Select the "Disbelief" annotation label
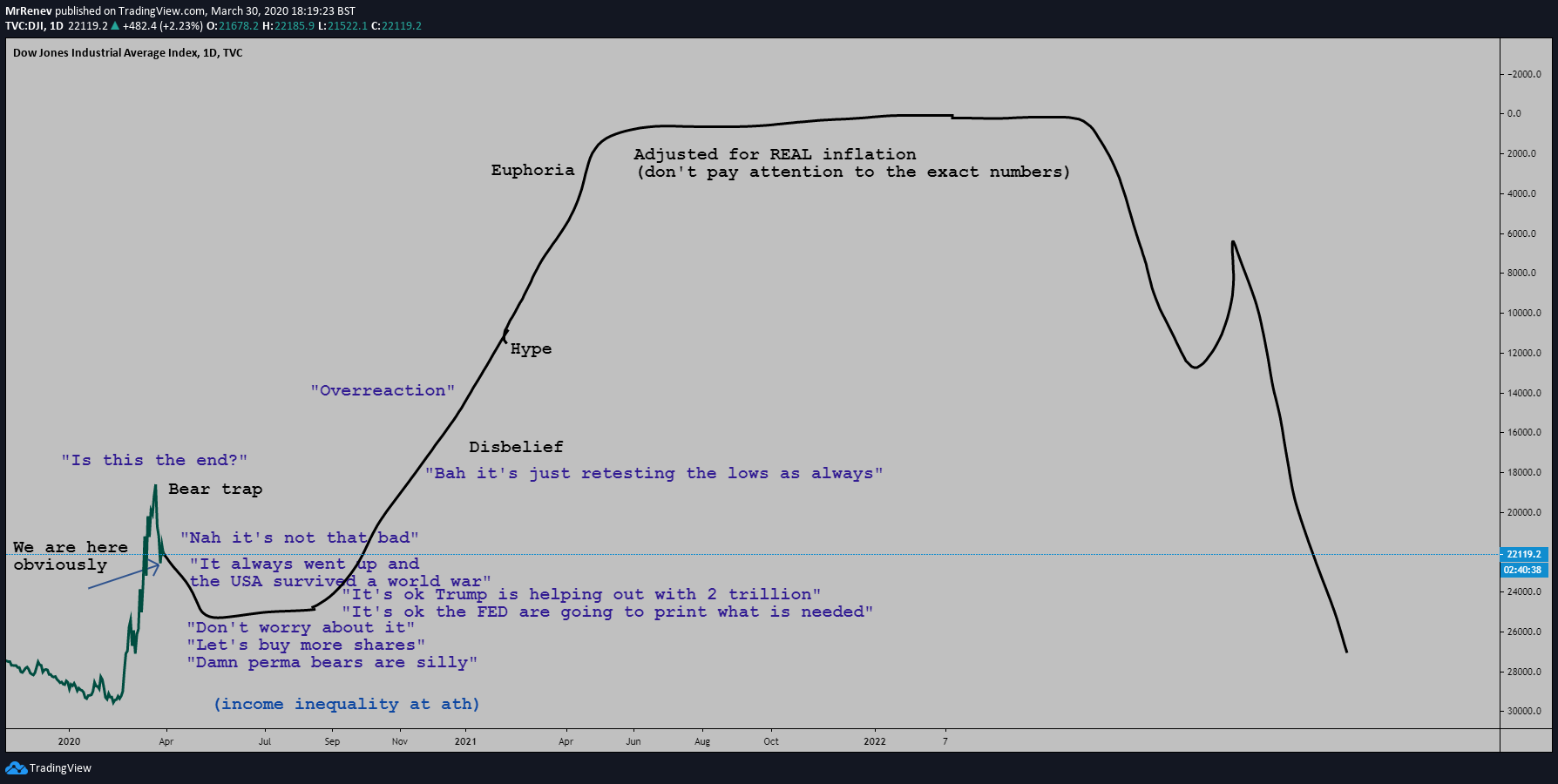The image size is (1558, 784). pyautogui.click(x=516, y=447)
